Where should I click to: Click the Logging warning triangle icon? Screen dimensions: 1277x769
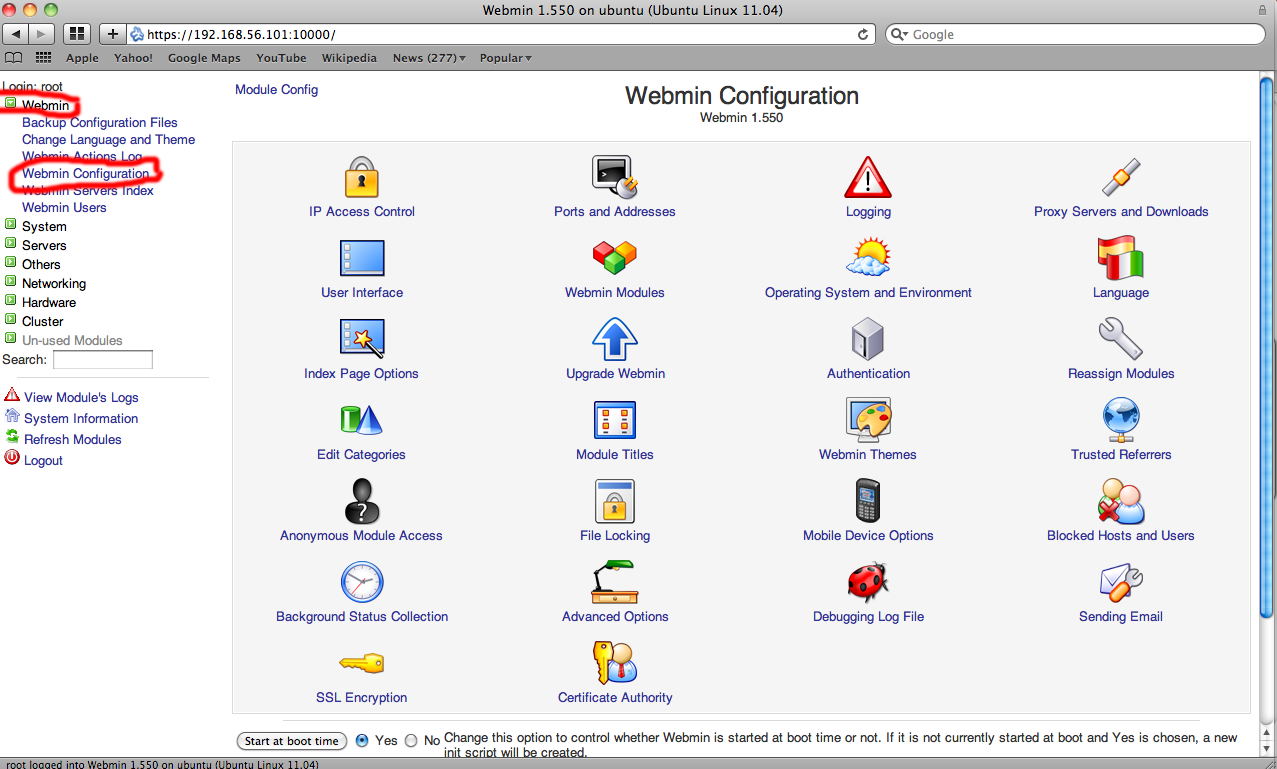867,177
